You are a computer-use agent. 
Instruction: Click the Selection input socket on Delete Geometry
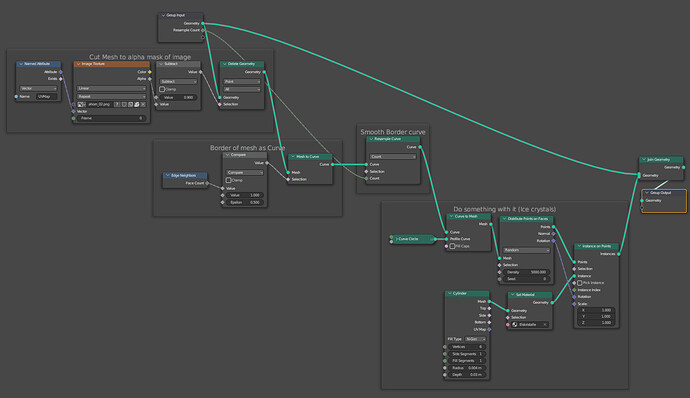(x=220, y=104)
